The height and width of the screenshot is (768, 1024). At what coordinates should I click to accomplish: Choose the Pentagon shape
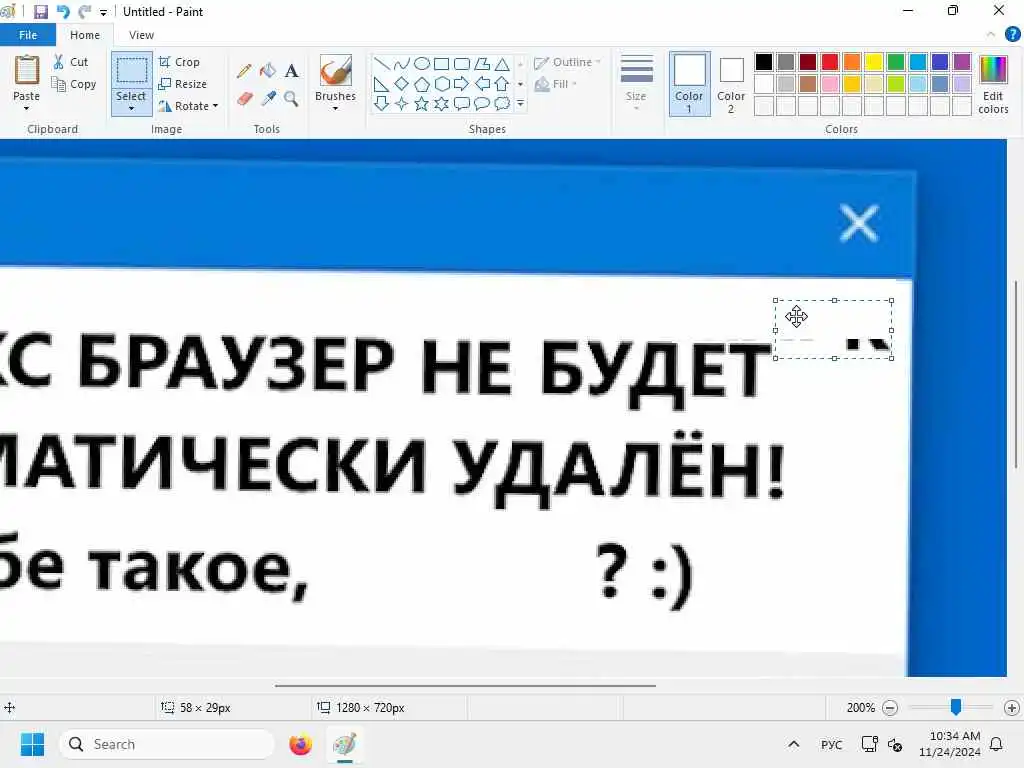click(x=422, y=84)
